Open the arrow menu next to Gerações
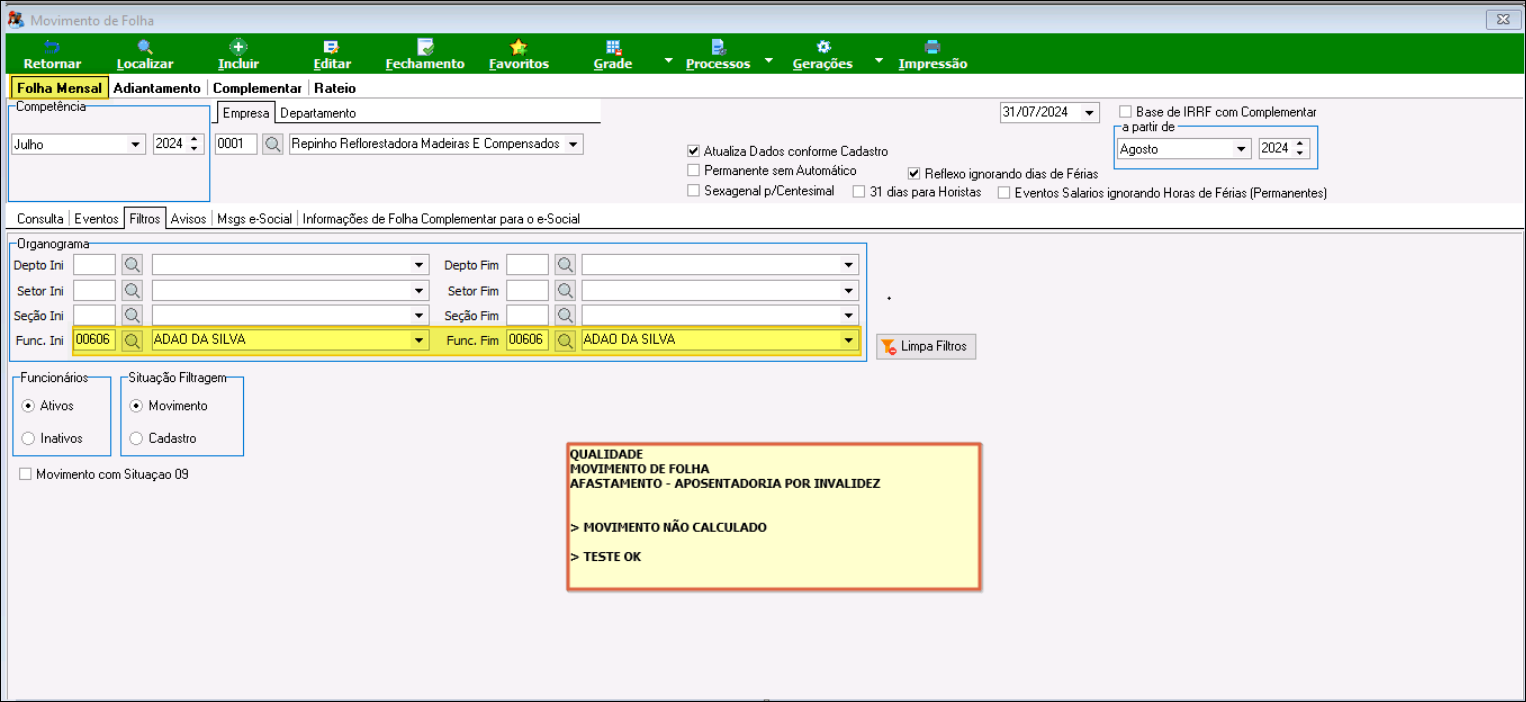The image size is (1526, 702). point(878,61)
